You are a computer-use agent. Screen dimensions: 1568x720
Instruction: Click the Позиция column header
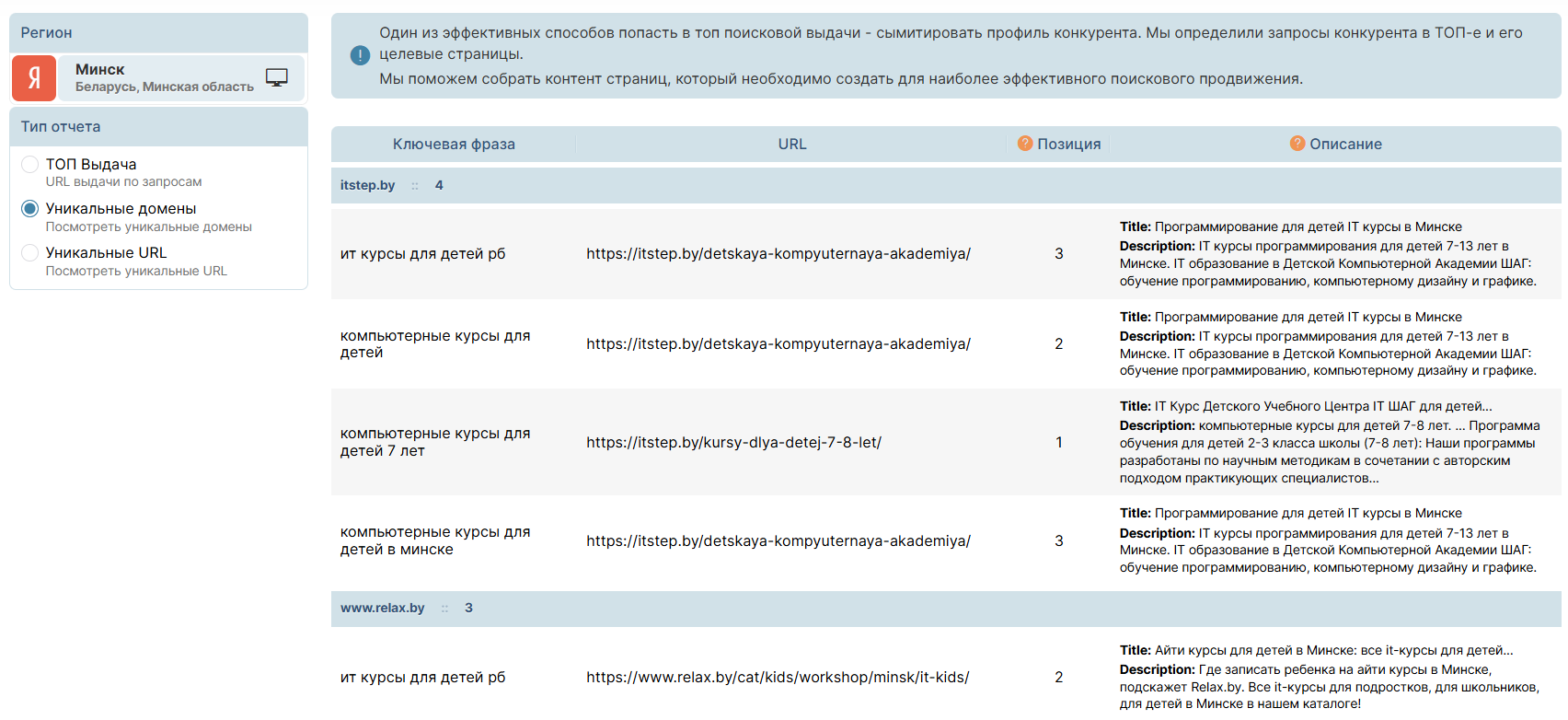[x=1069, y=144]
